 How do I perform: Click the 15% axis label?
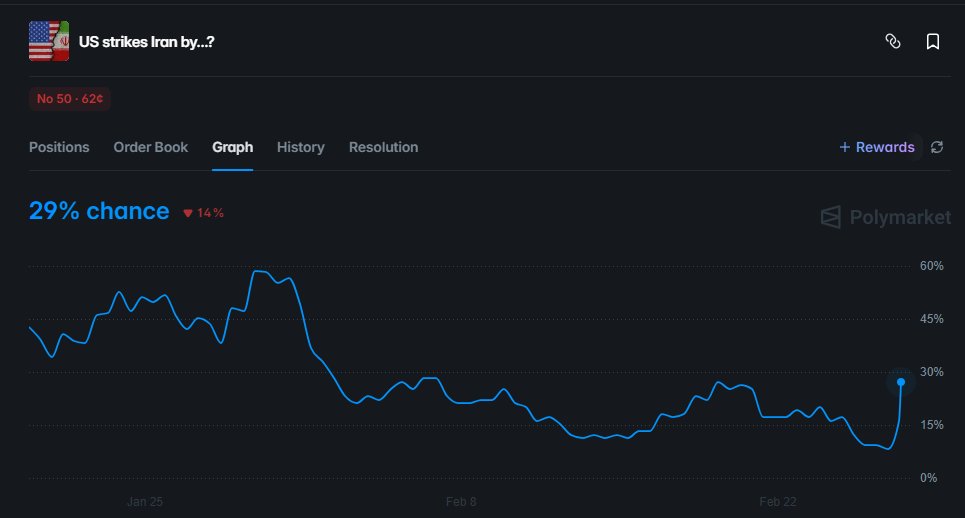[x=931, y=424]
